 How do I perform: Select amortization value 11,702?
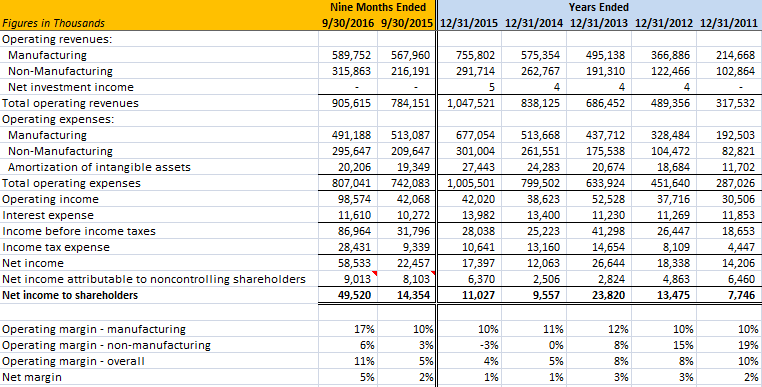point(739,167)
